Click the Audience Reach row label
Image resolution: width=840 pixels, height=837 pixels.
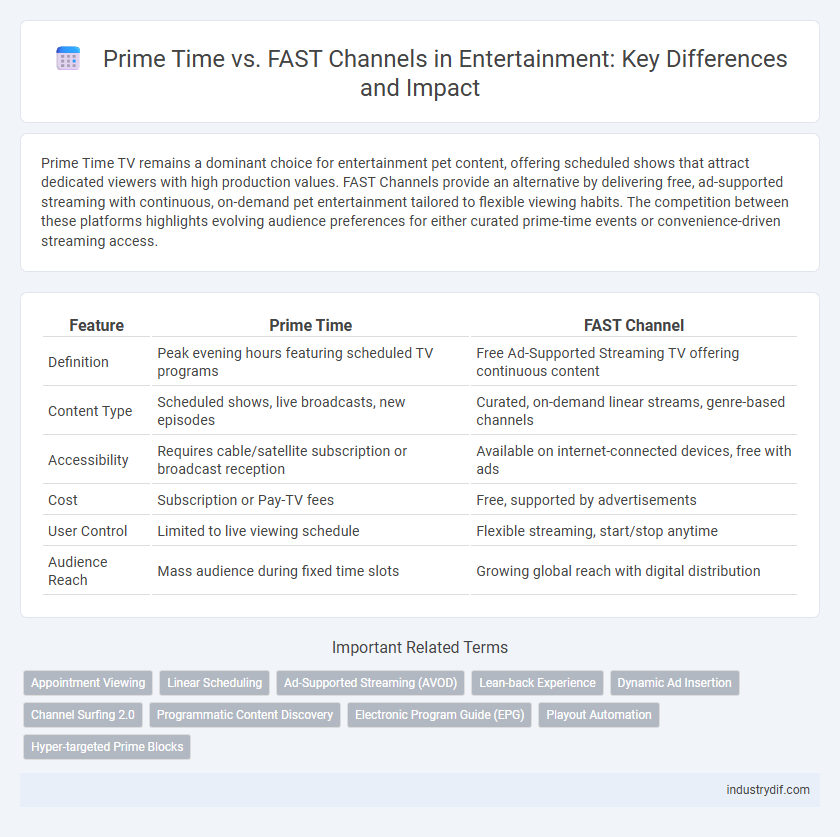pyautogui.click(x=78, y=571)
